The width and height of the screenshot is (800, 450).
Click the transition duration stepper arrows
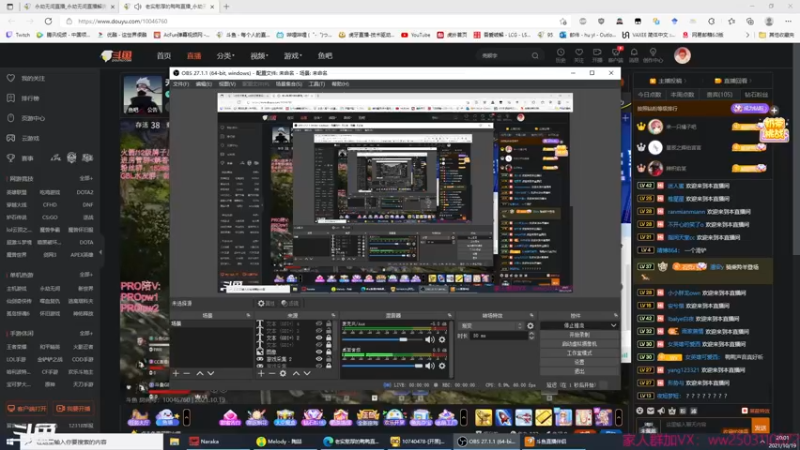coord(531,336)
